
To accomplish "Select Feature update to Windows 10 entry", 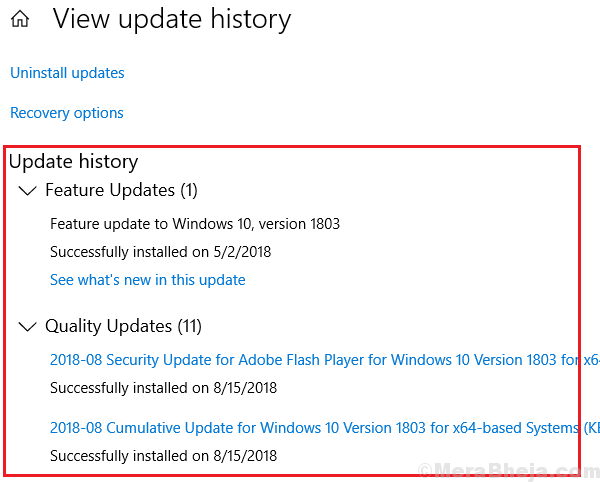I will (195, 224).
